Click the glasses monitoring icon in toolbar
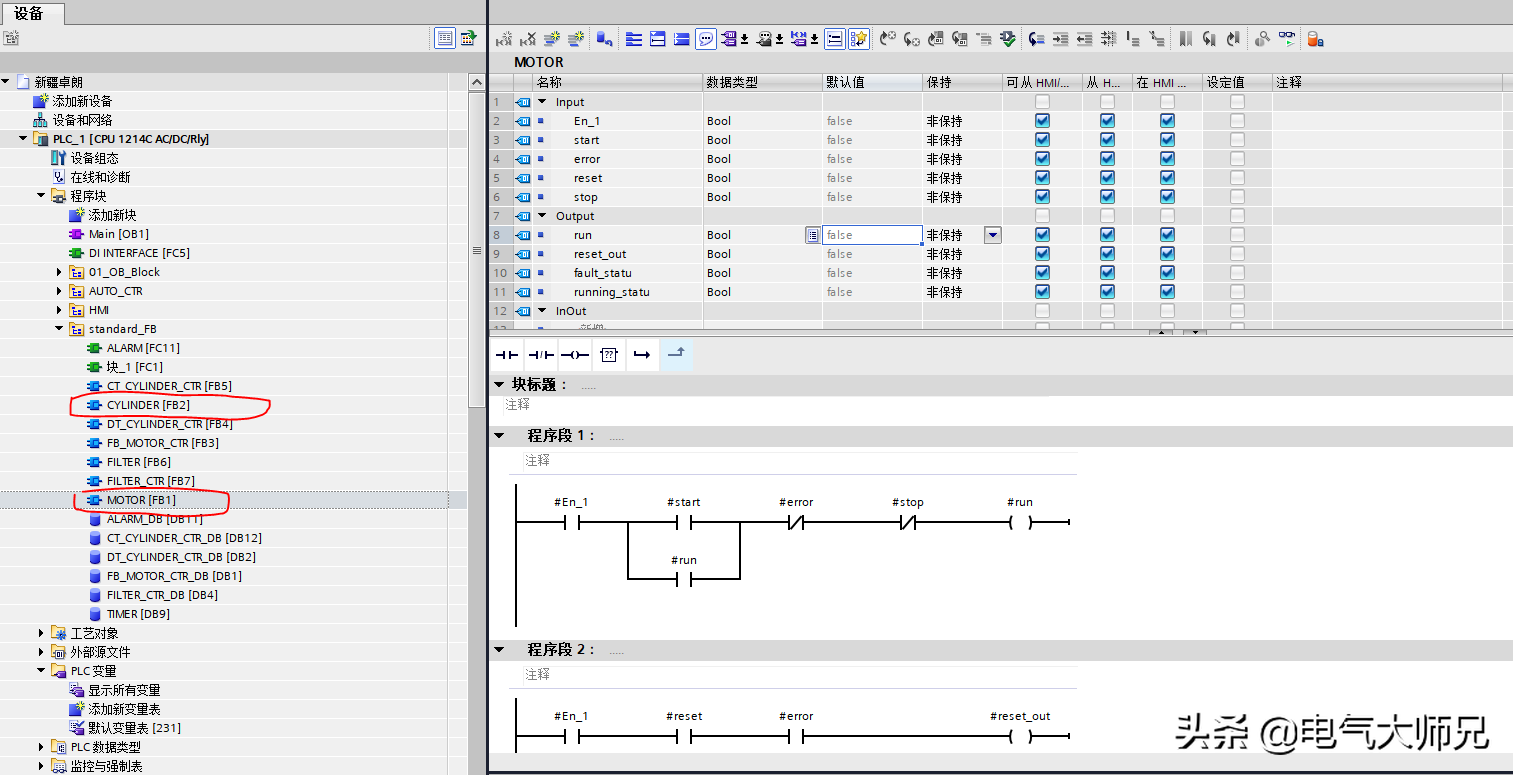 tap(1287, 39)
